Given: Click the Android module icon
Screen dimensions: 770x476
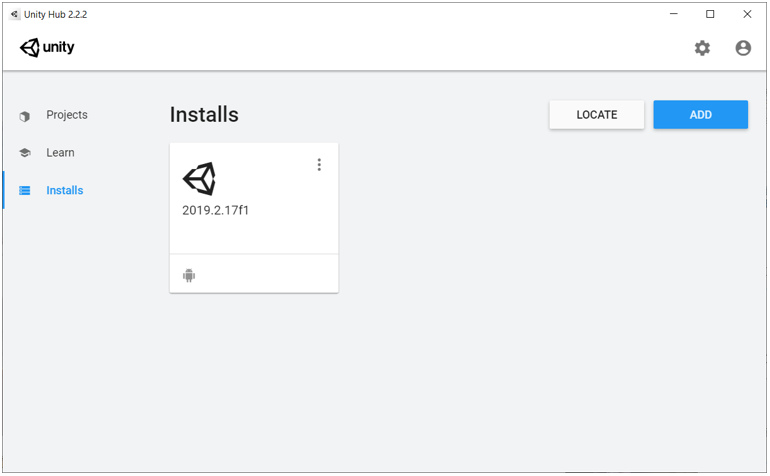Looking at the screenshot, I should click(189, 275).
